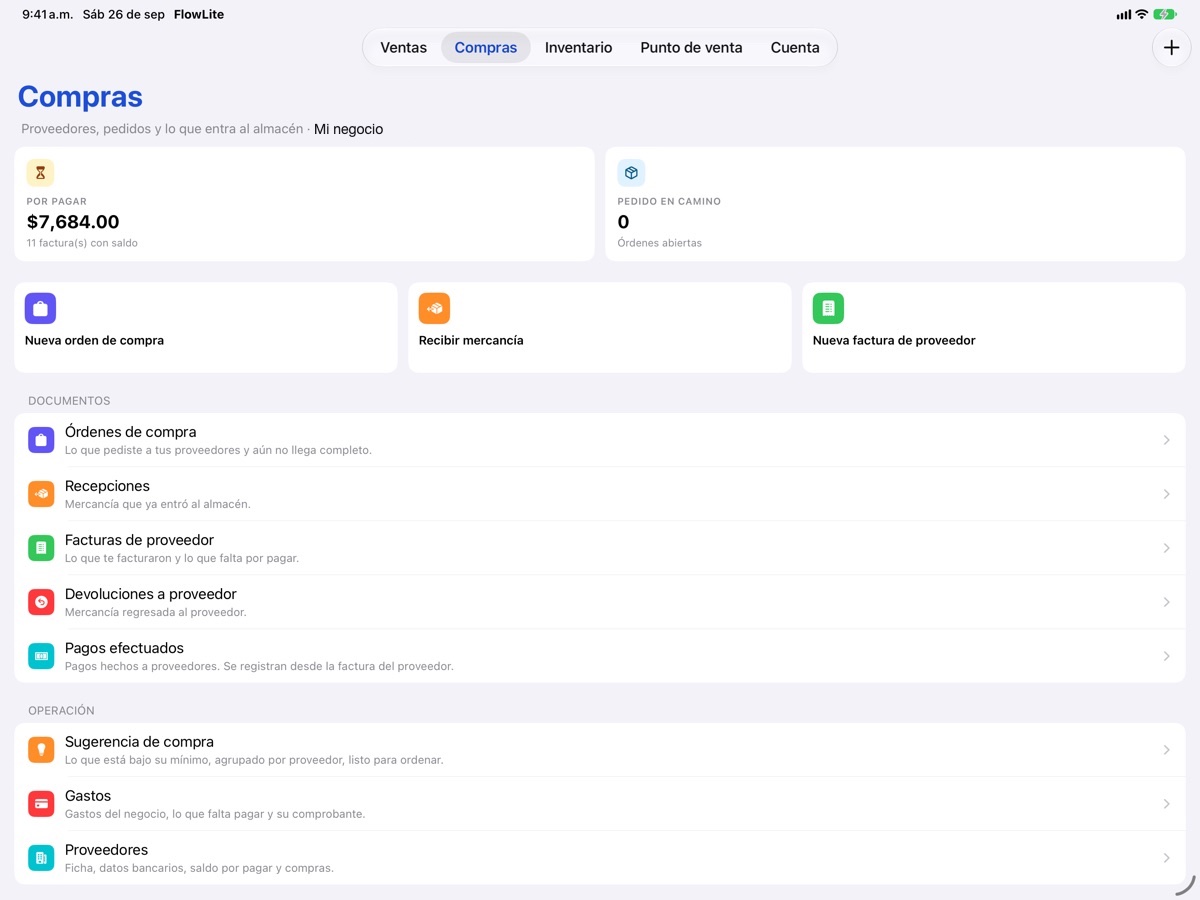Open Sugerencia de compra
This screenshot has height=900, width=1200.
click(x=600, y=750)
